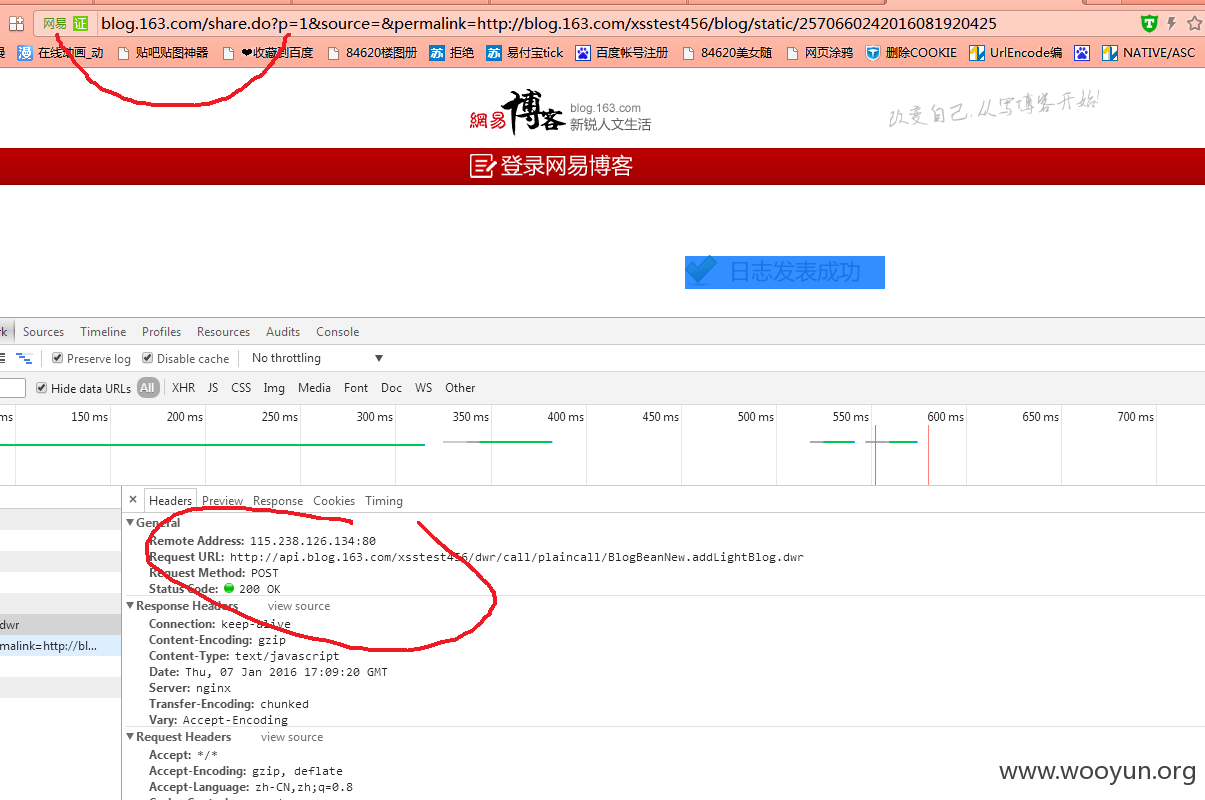
Task: Open the 网页涂鸦 bookmark
Action: click(820, 53)
